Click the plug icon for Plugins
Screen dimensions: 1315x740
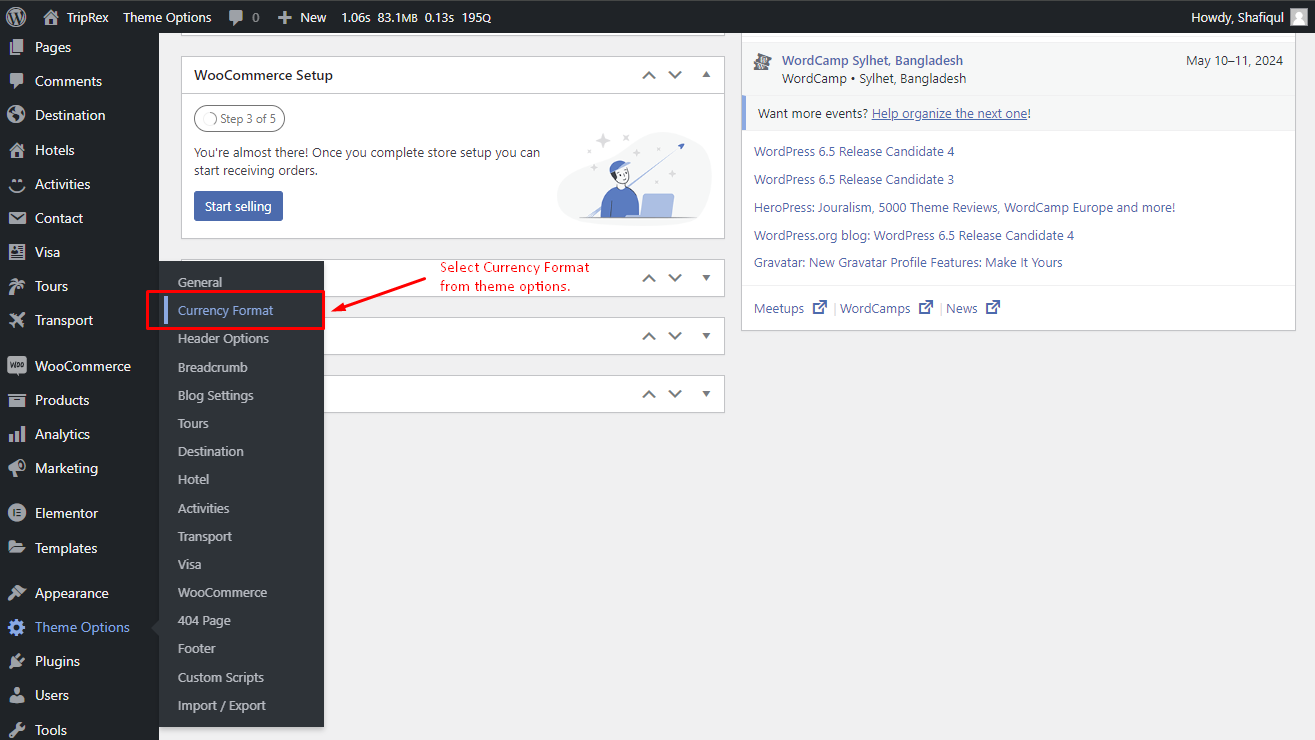(x=16, y=661)
